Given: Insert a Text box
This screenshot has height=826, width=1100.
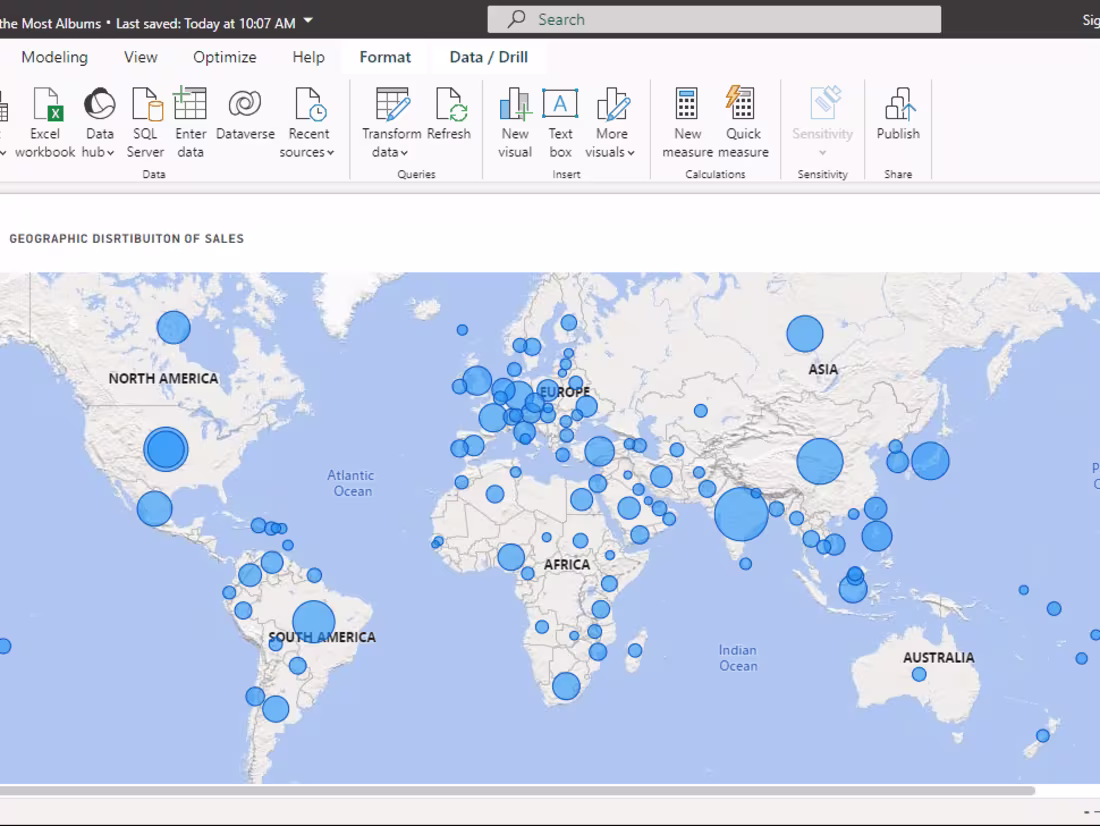Looking at the screenshot, I should [x=560, y=123].
